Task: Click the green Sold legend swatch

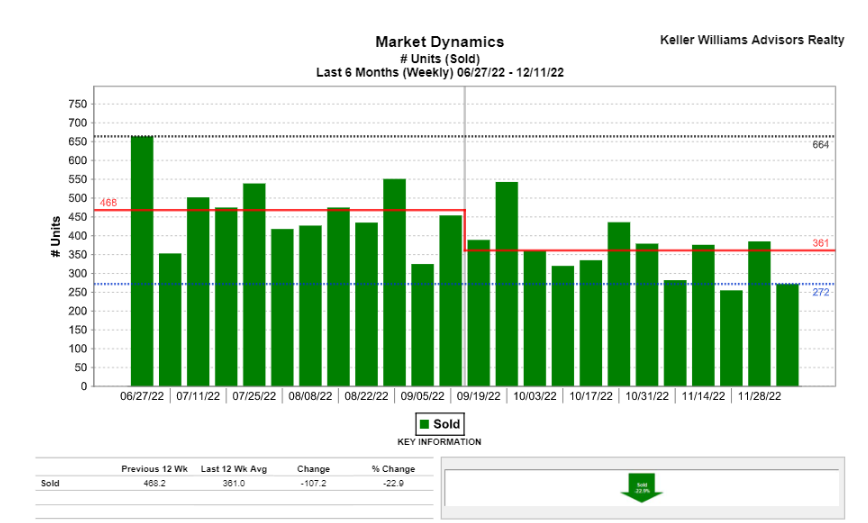Action: point(425,424)
